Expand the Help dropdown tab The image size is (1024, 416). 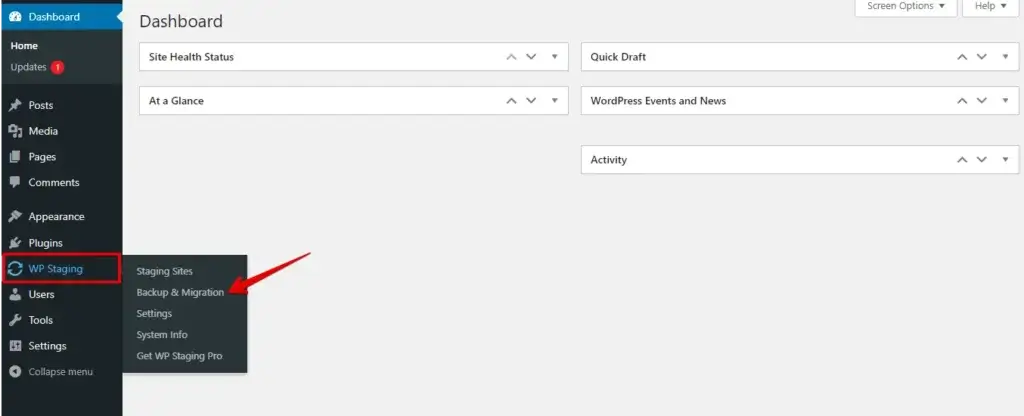990,7
